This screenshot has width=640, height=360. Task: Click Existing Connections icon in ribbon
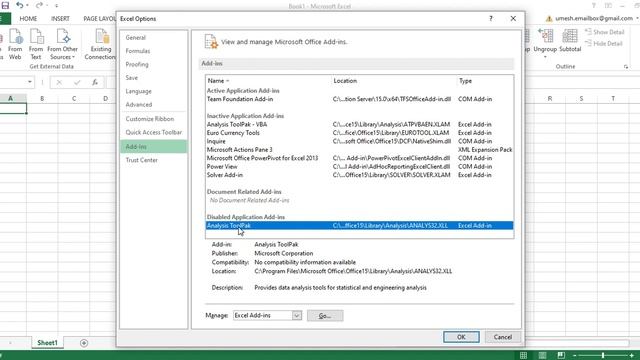pos(100,44)
